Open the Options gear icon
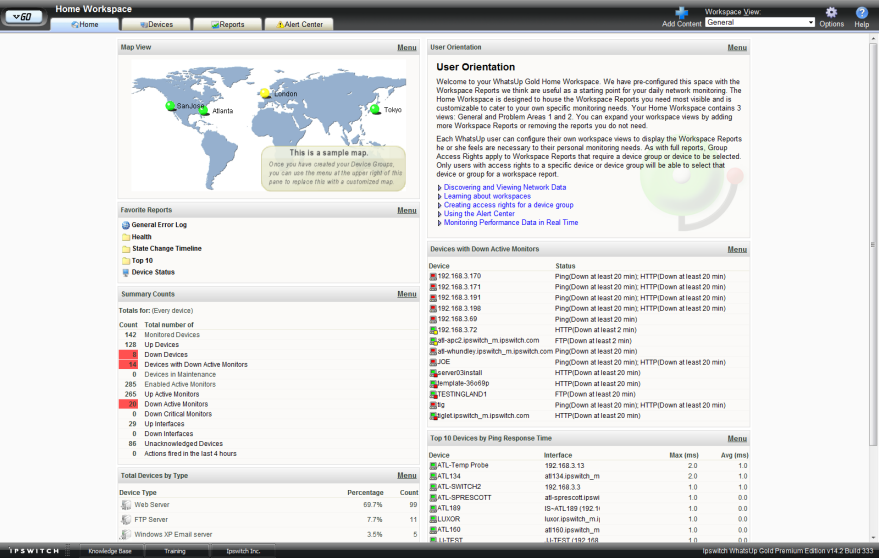879x558 pixels. coord(831,13)
